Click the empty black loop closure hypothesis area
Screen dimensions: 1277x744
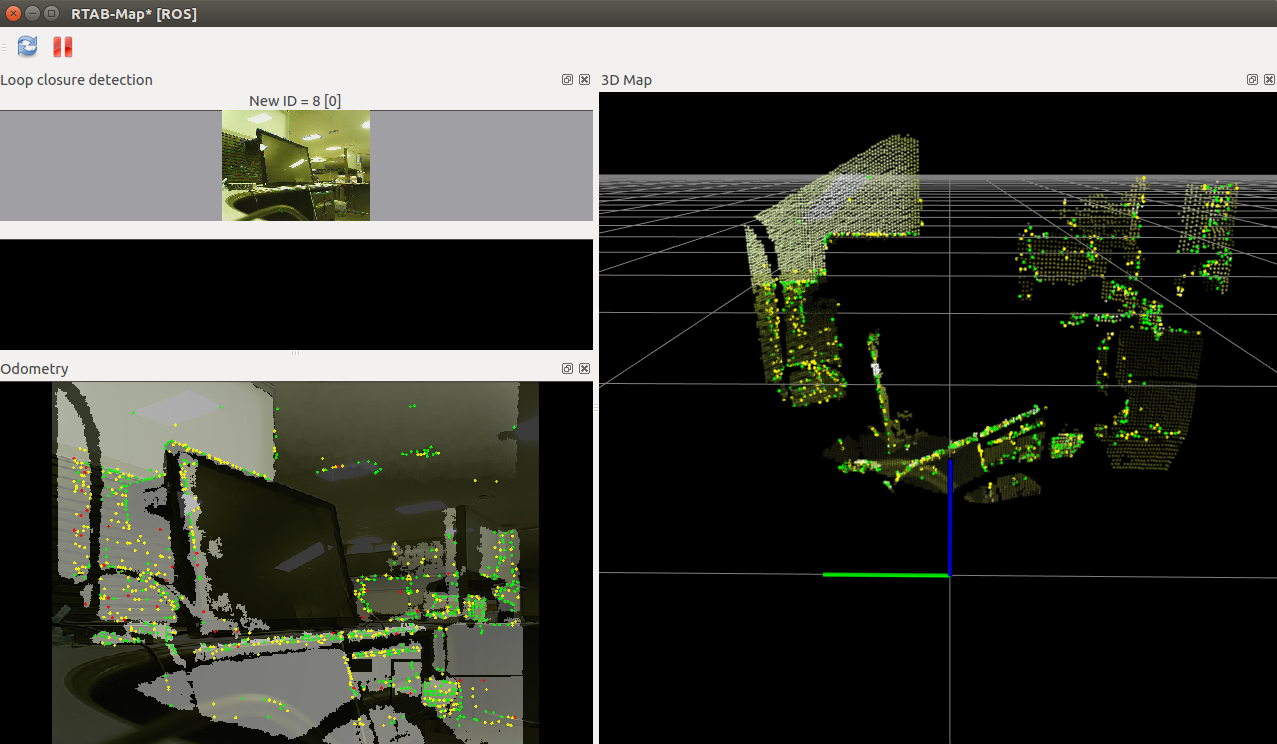[x=296, y=294]
